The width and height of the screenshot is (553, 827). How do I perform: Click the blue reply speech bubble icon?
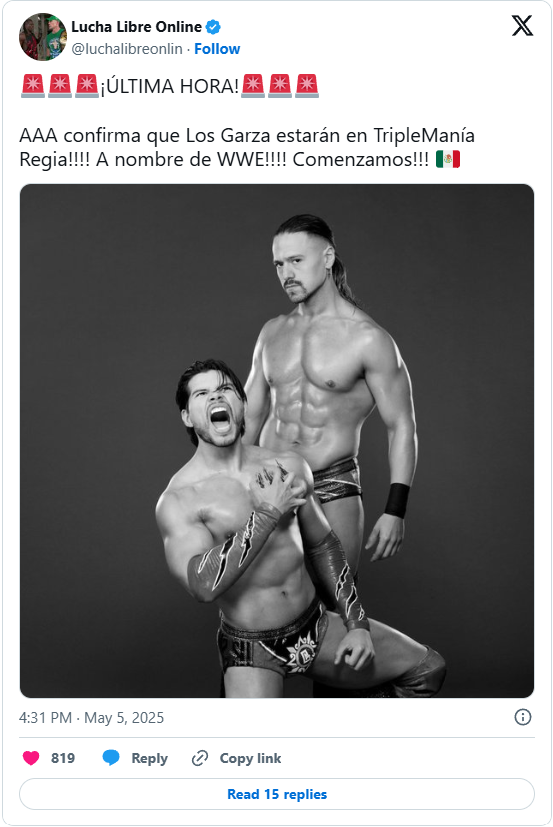click(111, 758)
